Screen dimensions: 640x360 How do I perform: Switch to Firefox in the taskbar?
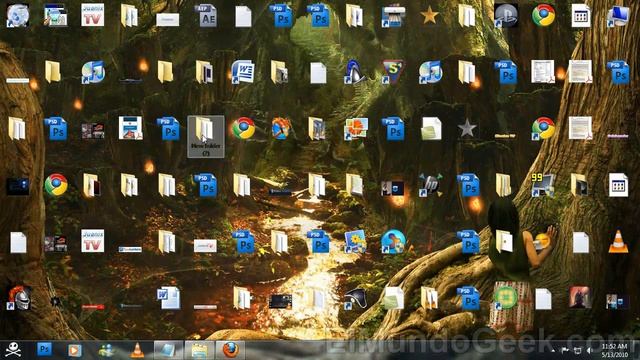[230, 350]
